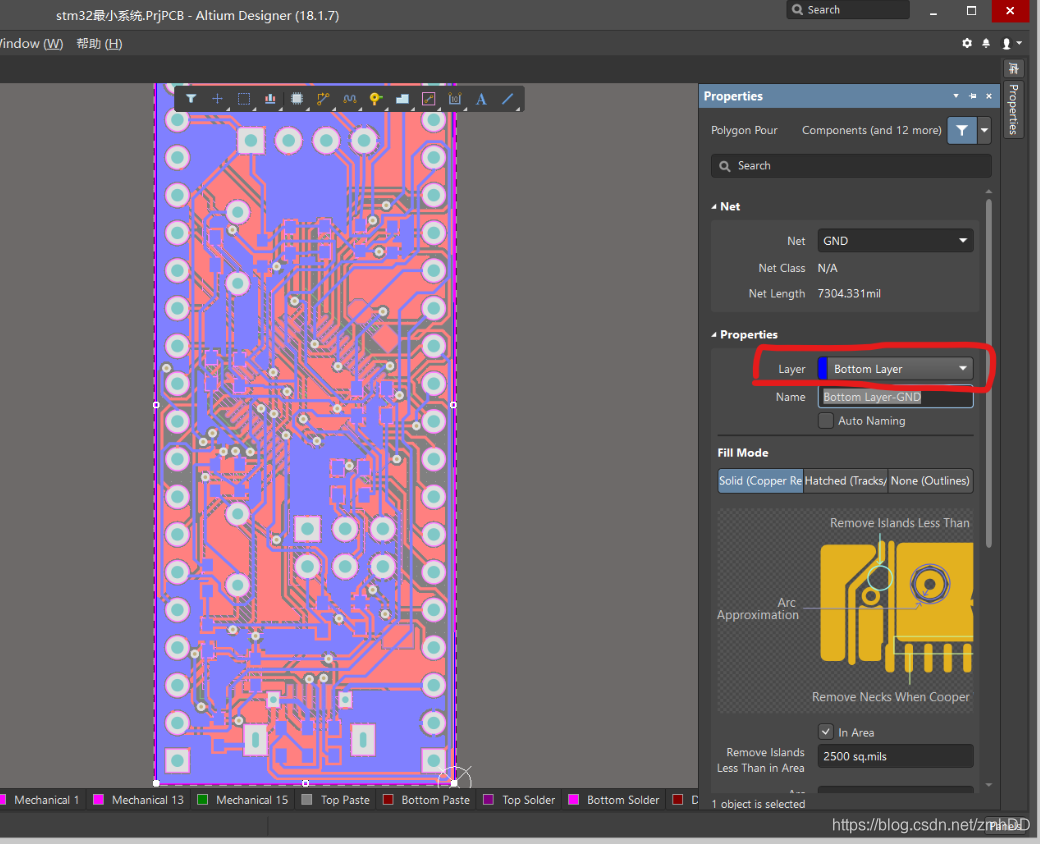Open the settings gear icon

click(967, 44)
